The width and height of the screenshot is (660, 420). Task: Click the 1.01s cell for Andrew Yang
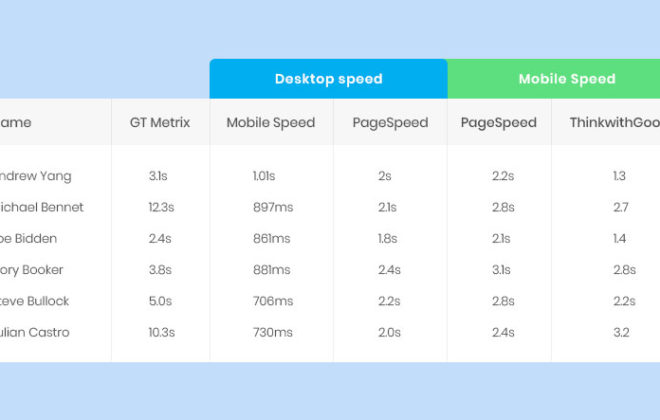coord(264,176)
